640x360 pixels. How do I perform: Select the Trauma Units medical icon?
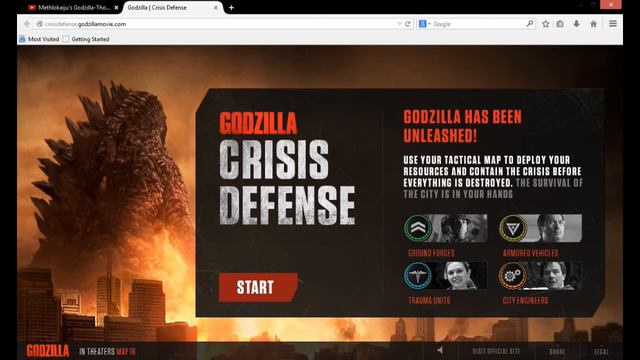pyautogui.click(x=418, y=276)
